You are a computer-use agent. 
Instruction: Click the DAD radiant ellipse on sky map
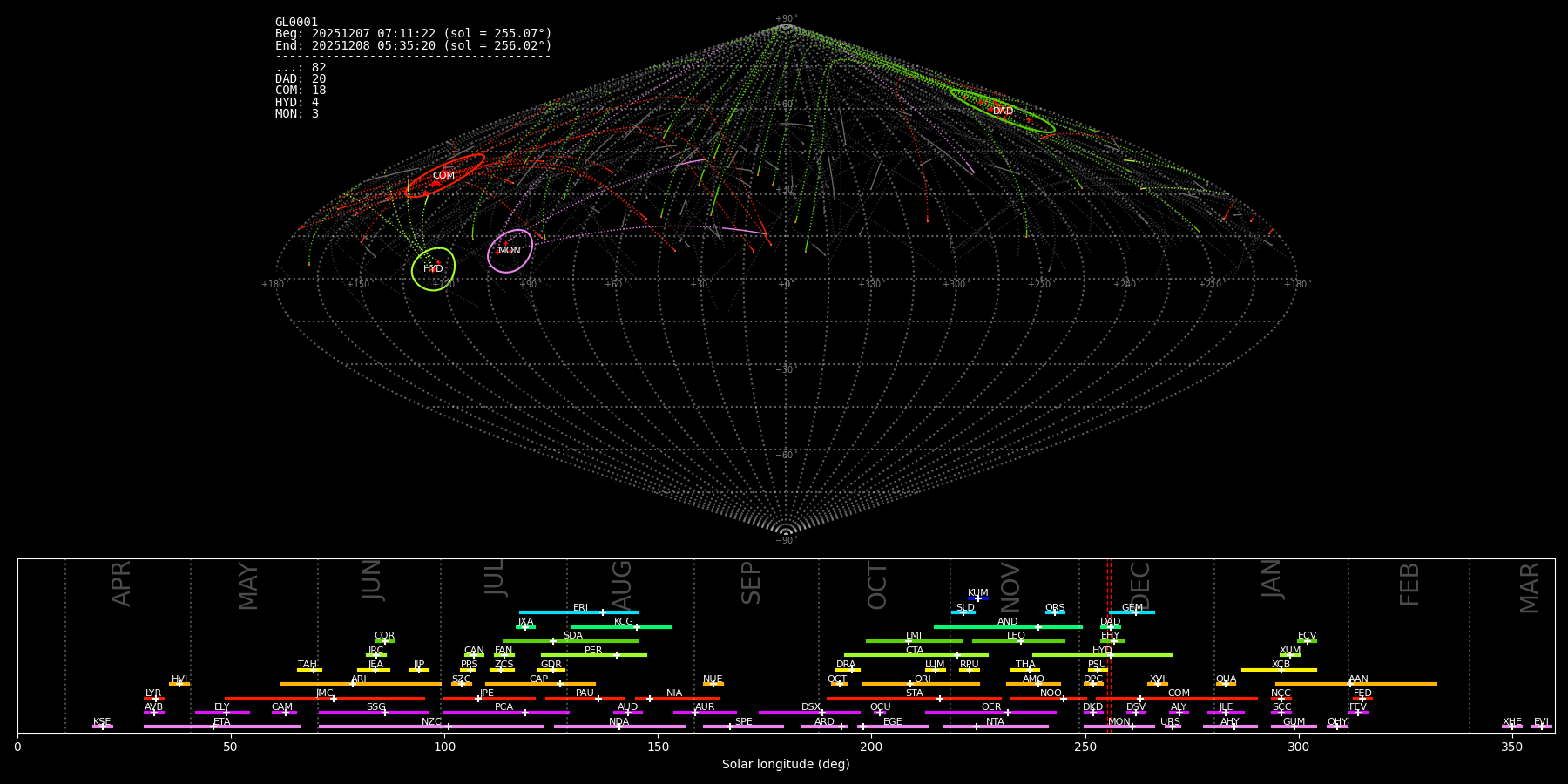(1002, 111)
